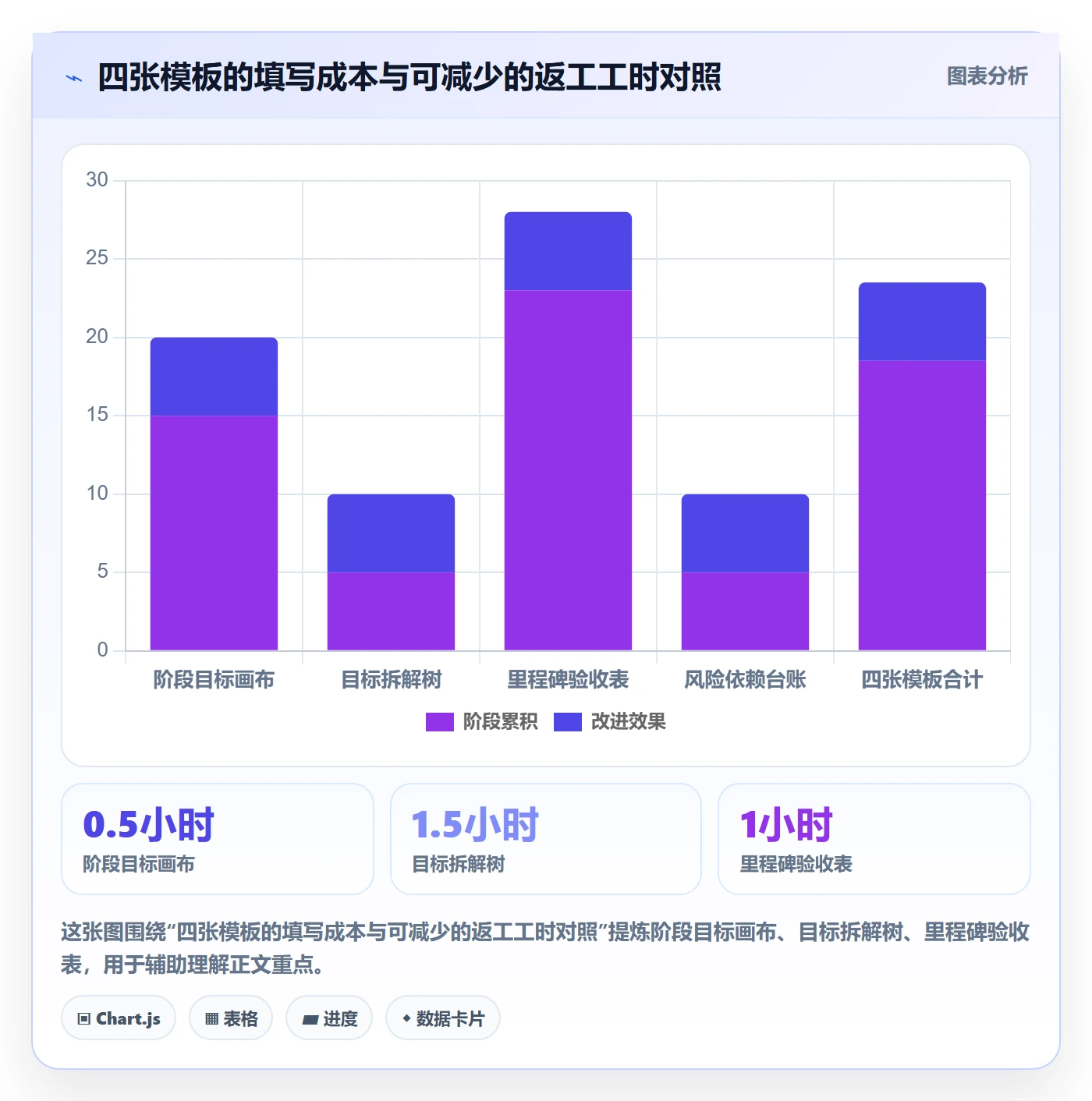
Task: Select the 进度 tag chip
Action: click(329, 1018)
